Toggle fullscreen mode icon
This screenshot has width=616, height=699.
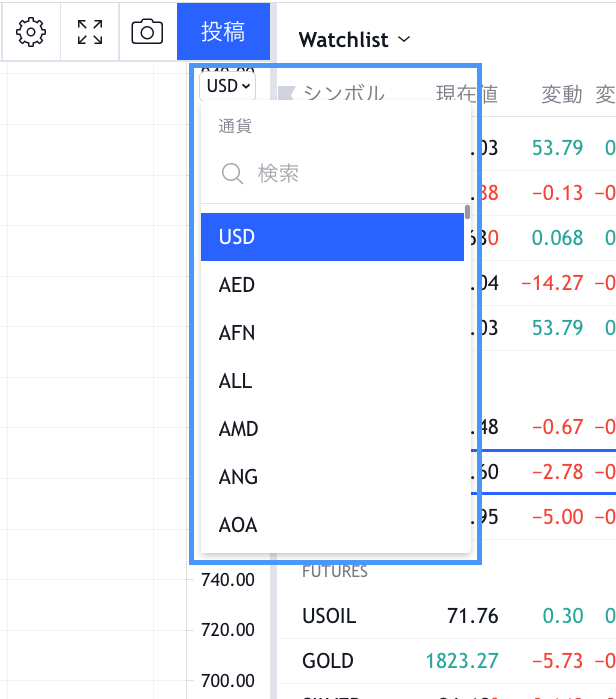90,33
